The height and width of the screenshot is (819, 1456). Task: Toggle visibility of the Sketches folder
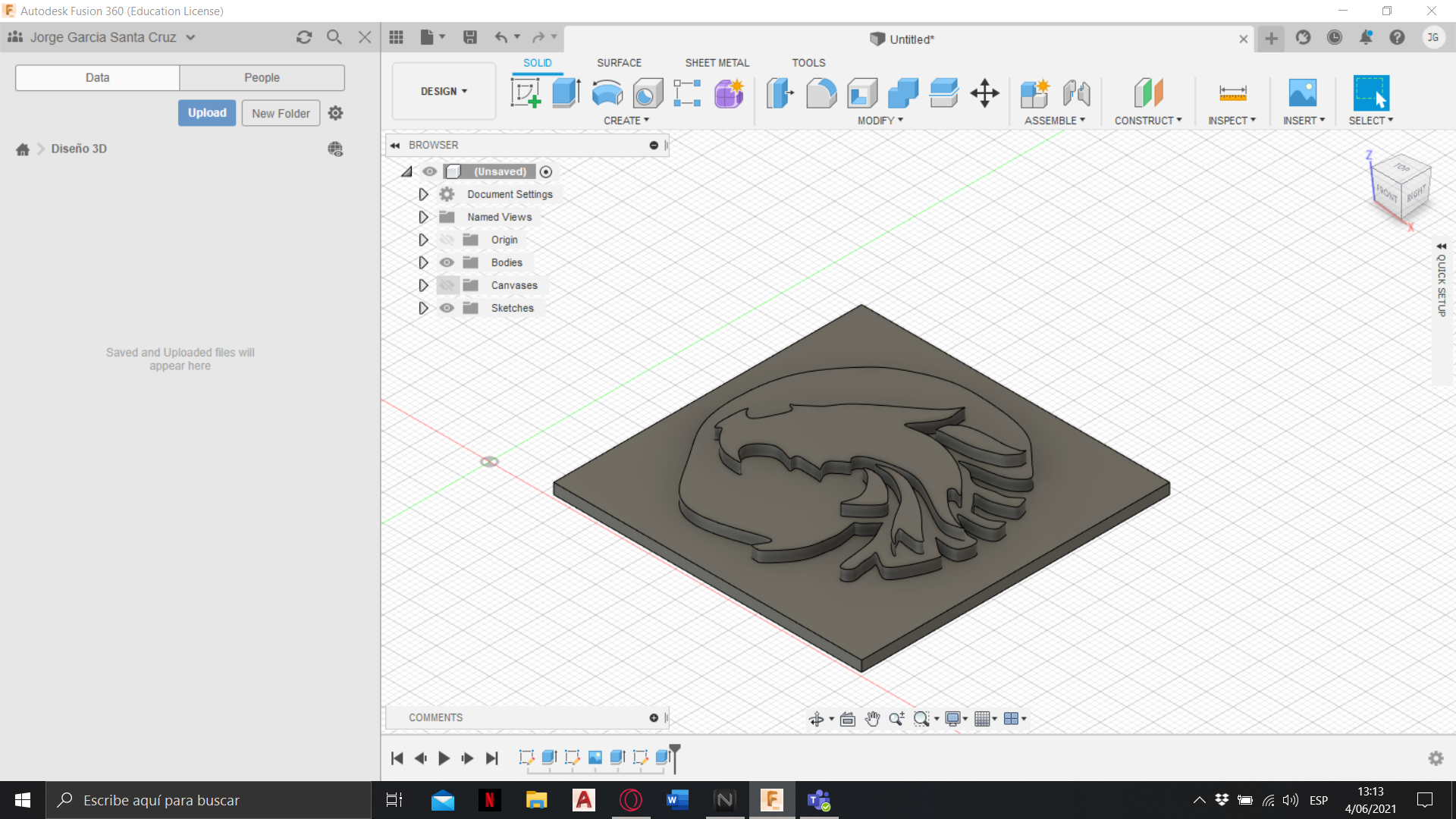tap(447, 308)
